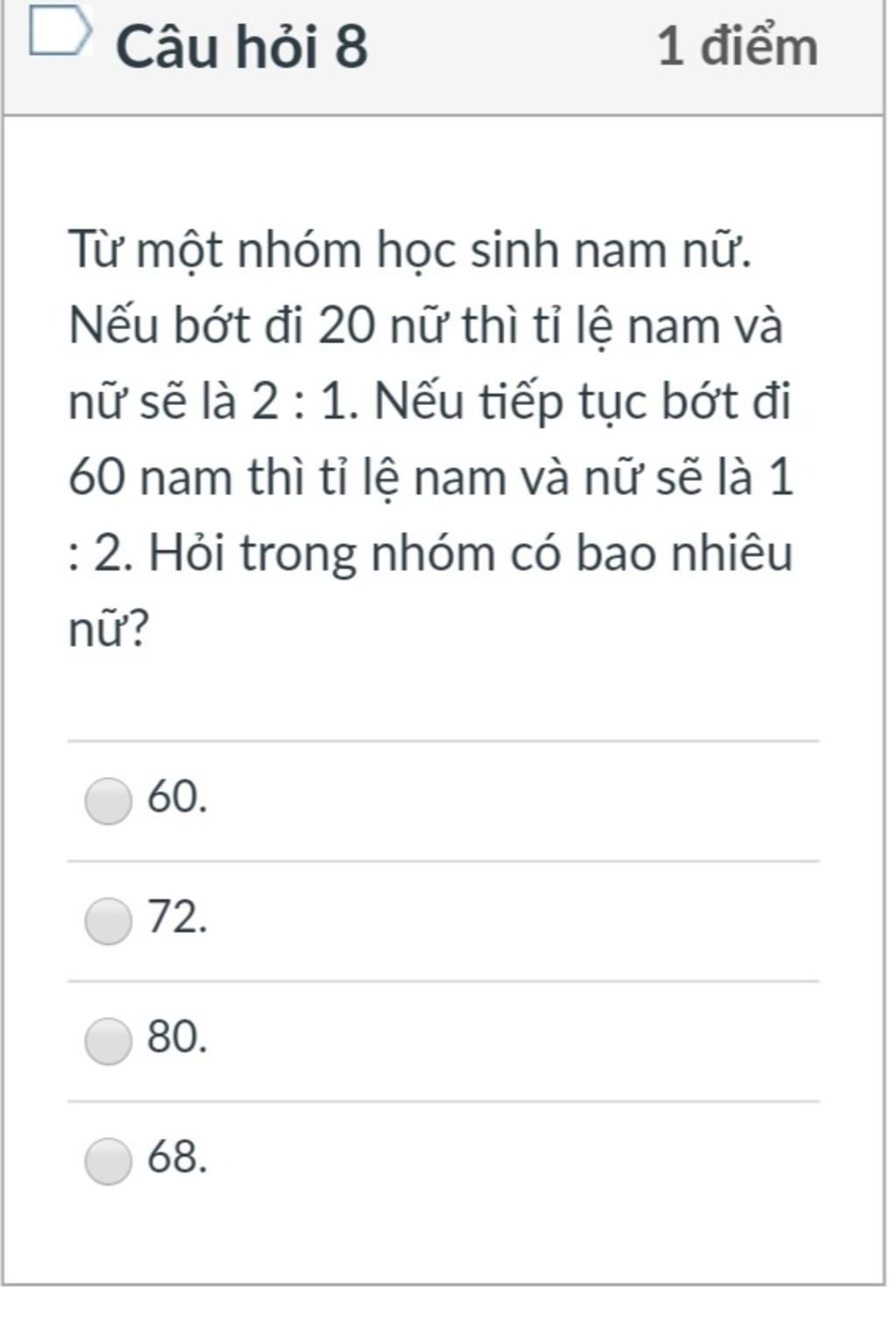Screen dimensions: 896x1329
Task: Choose the radio button for answer 72
Action: (108, 921)
